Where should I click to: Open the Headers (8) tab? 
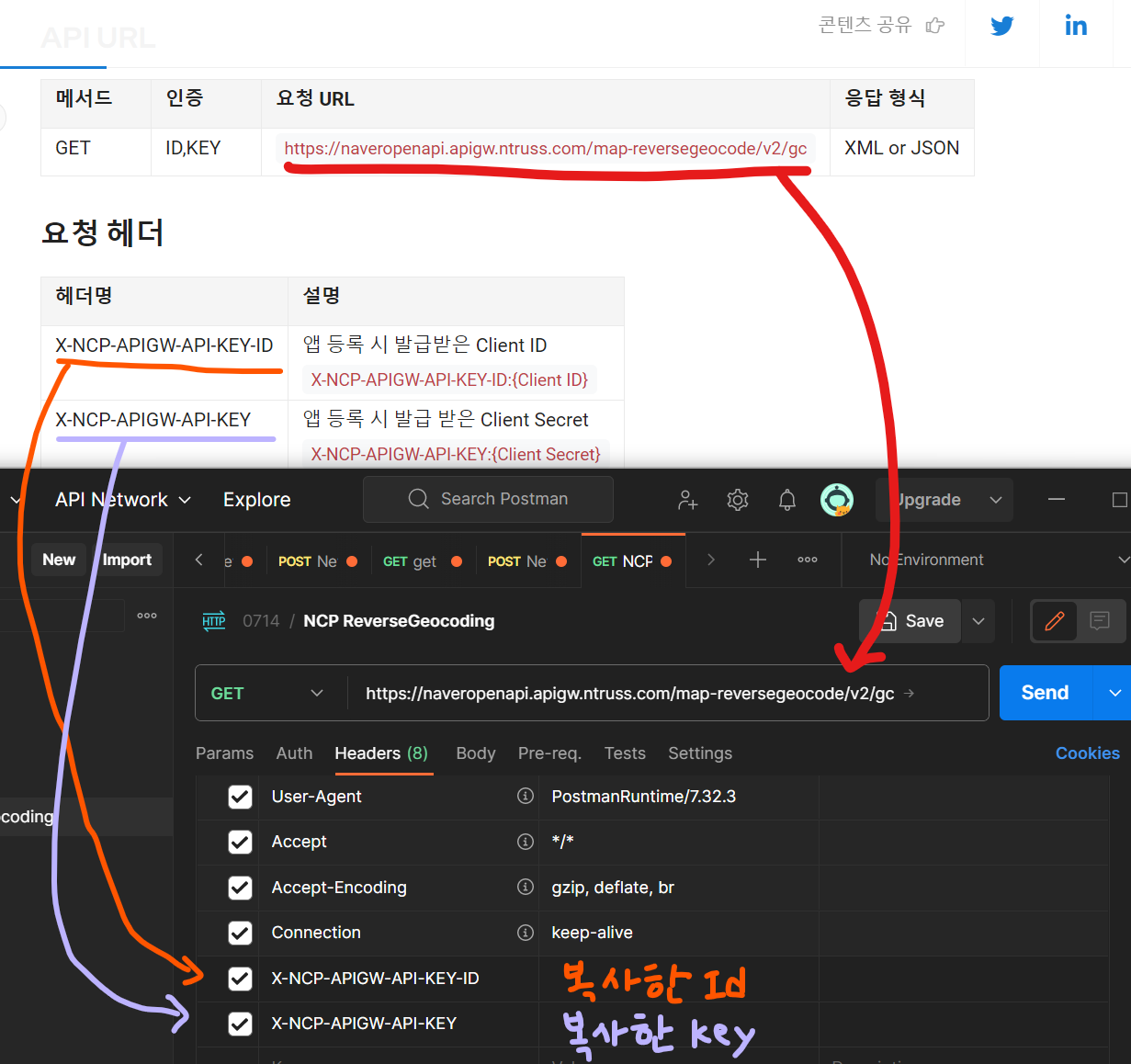click(381, 753)
